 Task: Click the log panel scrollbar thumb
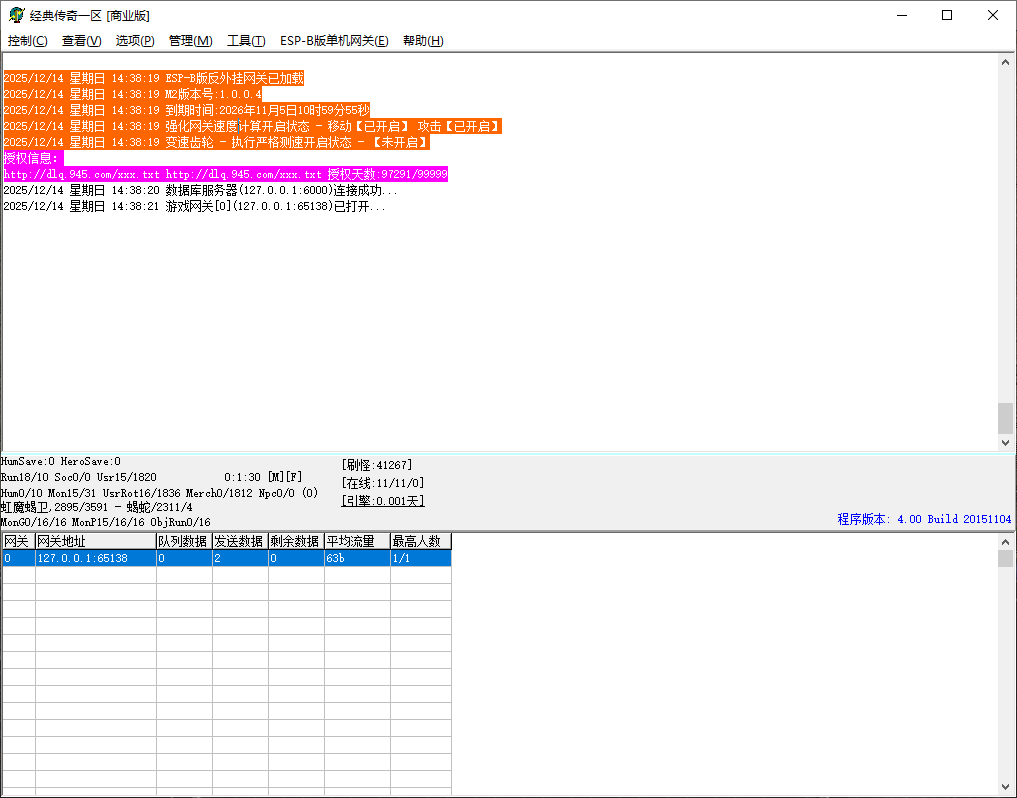point(1005,418)
